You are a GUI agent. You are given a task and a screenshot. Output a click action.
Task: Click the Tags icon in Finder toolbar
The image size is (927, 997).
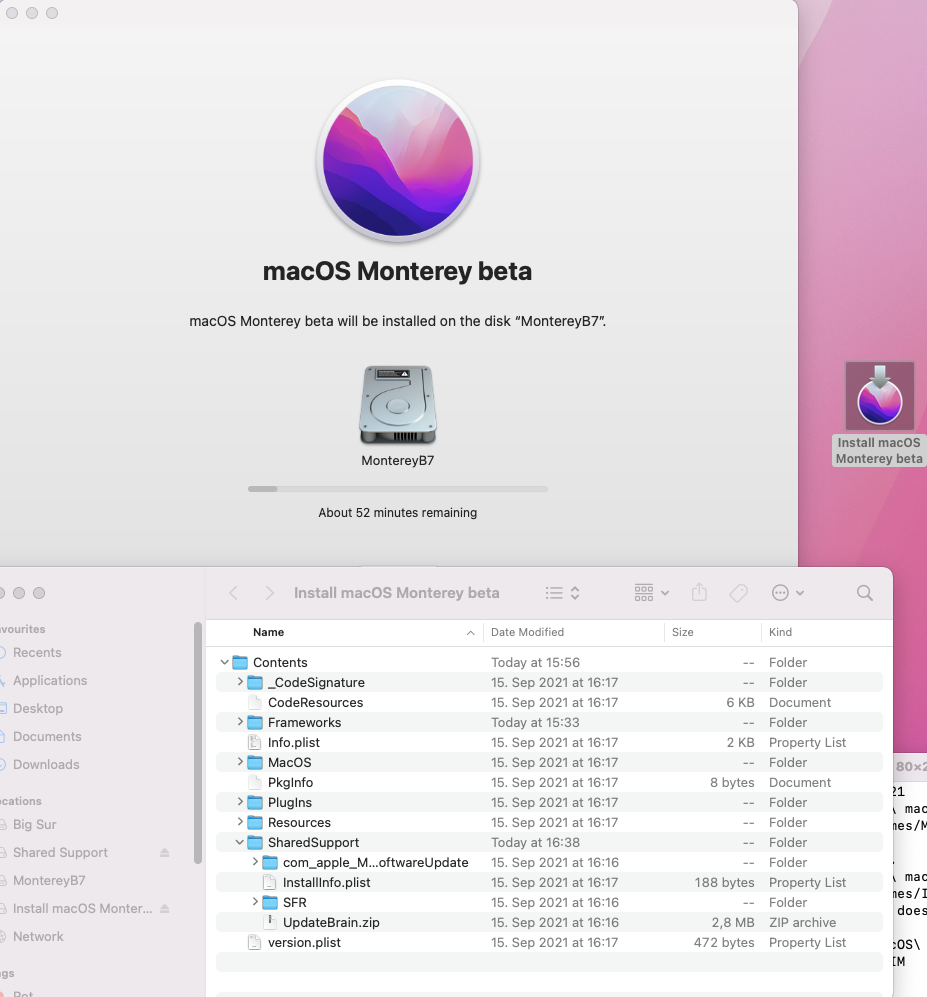pos(738,593)
